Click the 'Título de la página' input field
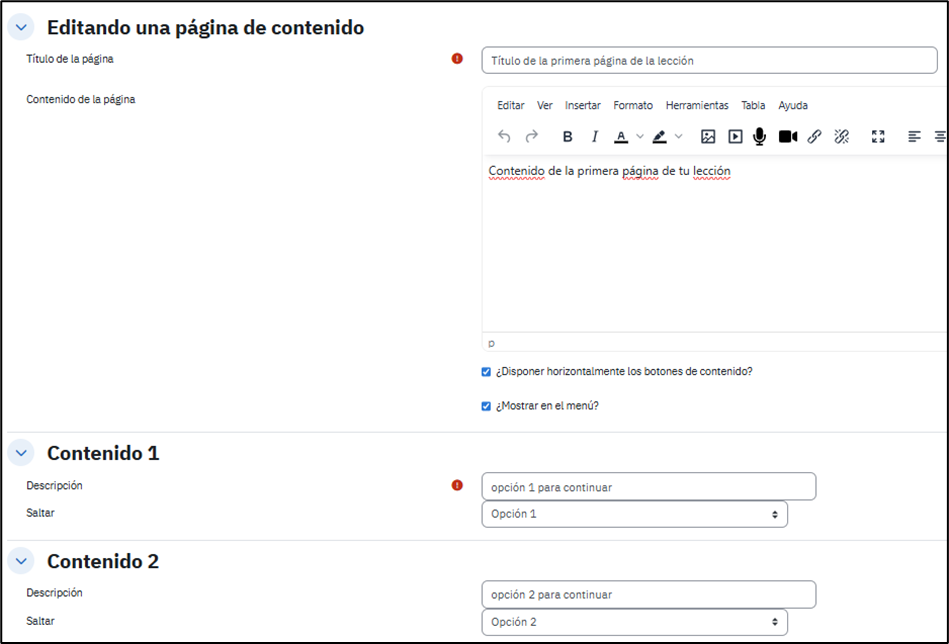The image size is (949, 644). pyautogui.click(x=709, y=60)
